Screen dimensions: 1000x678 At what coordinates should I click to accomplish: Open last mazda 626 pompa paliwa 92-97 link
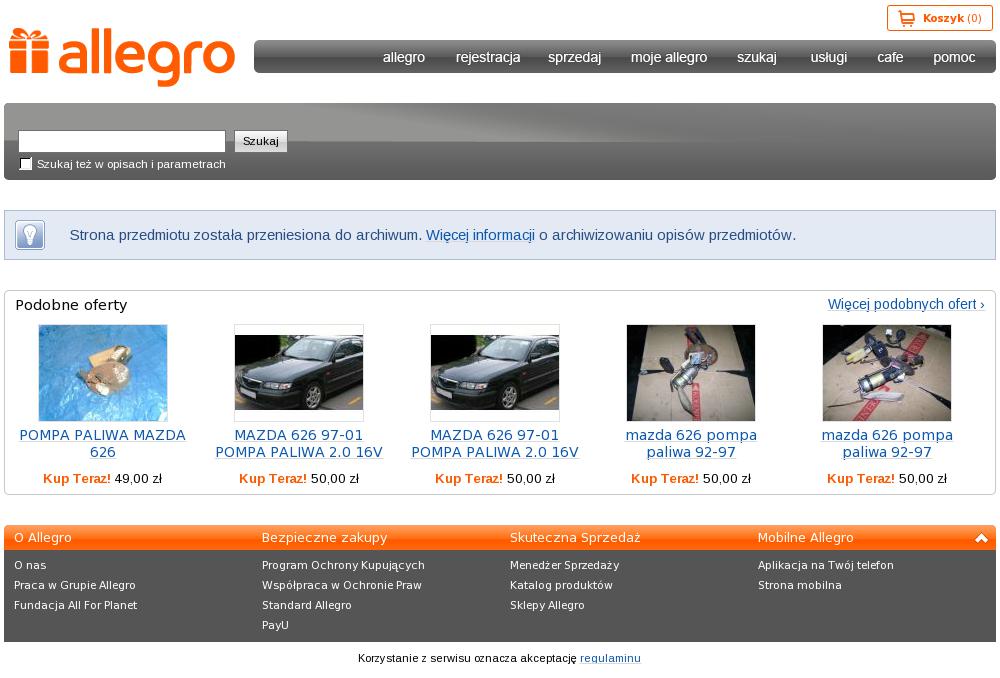point(886,444)
